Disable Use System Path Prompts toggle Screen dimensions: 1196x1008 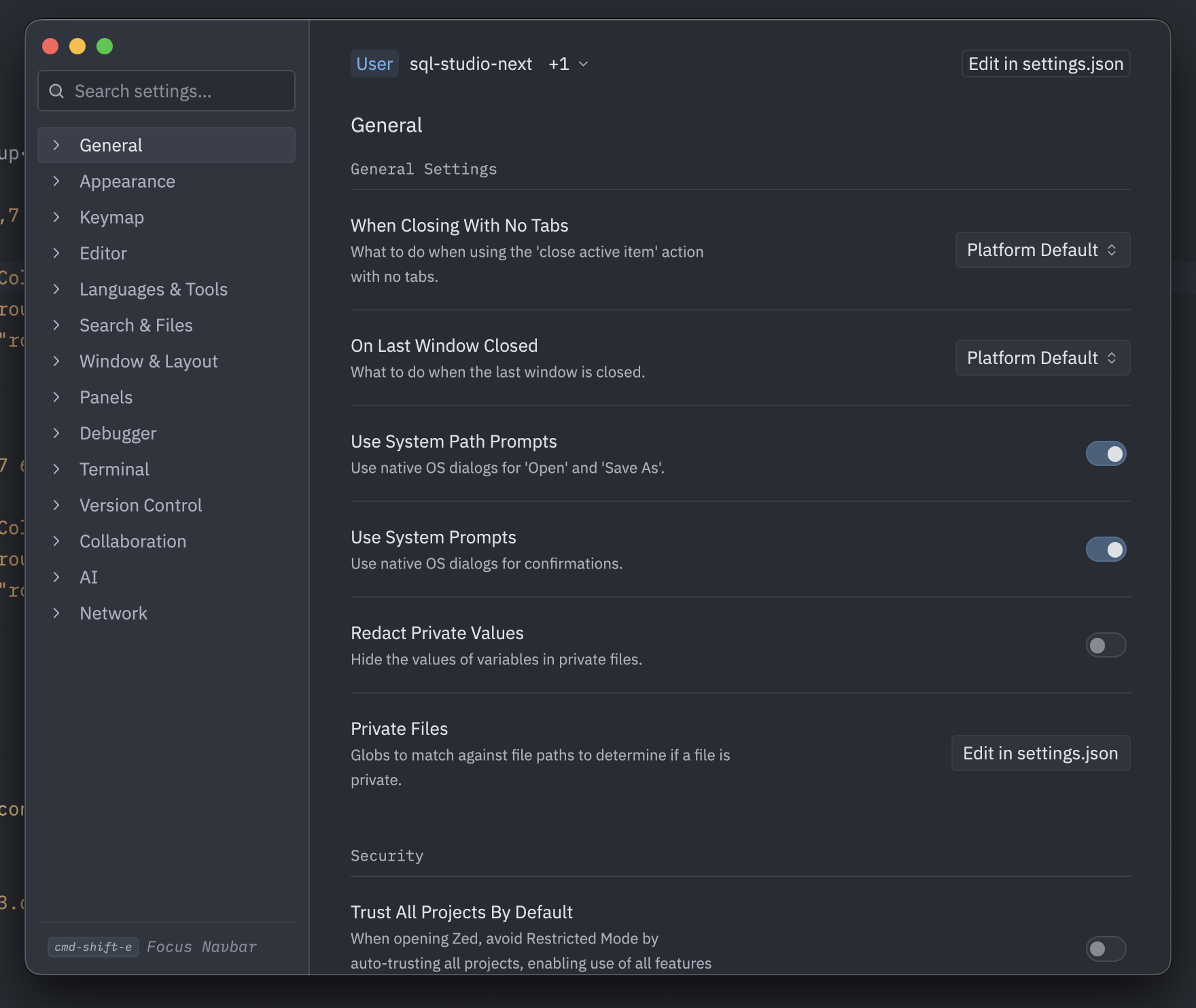[1106, 454]
